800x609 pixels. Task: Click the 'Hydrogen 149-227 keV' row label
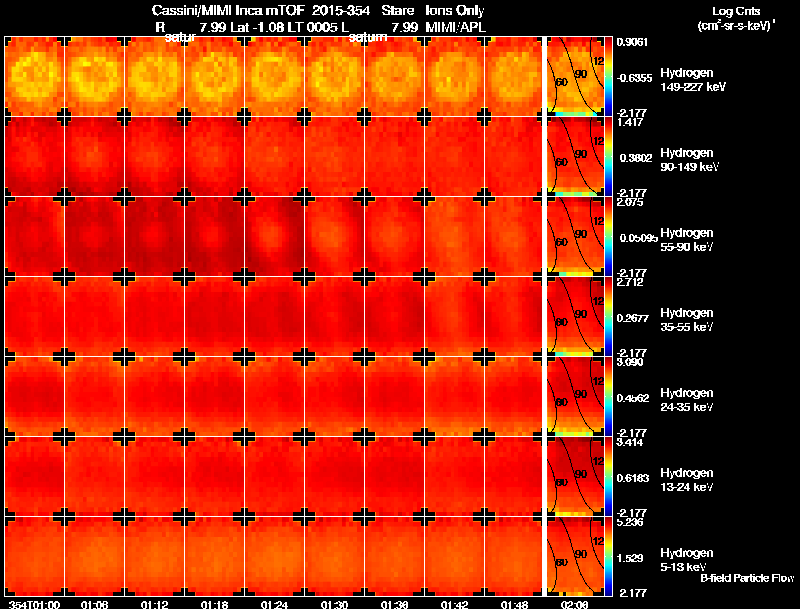pyautogui.click(x=693, y=80)
